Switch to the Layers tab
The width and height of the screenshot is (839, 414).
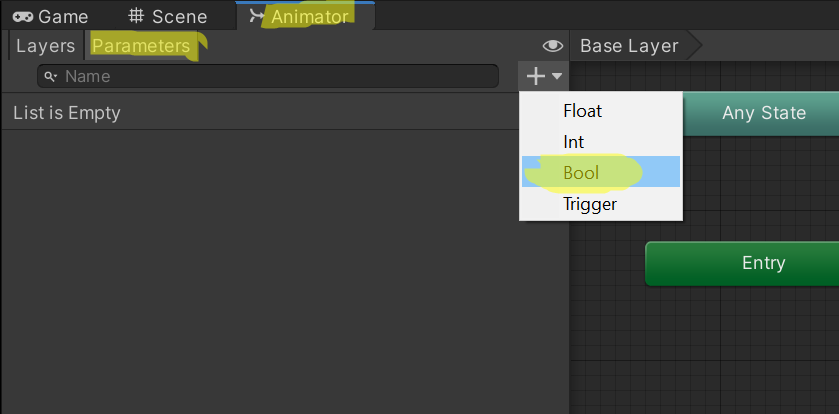coord(45,46)
